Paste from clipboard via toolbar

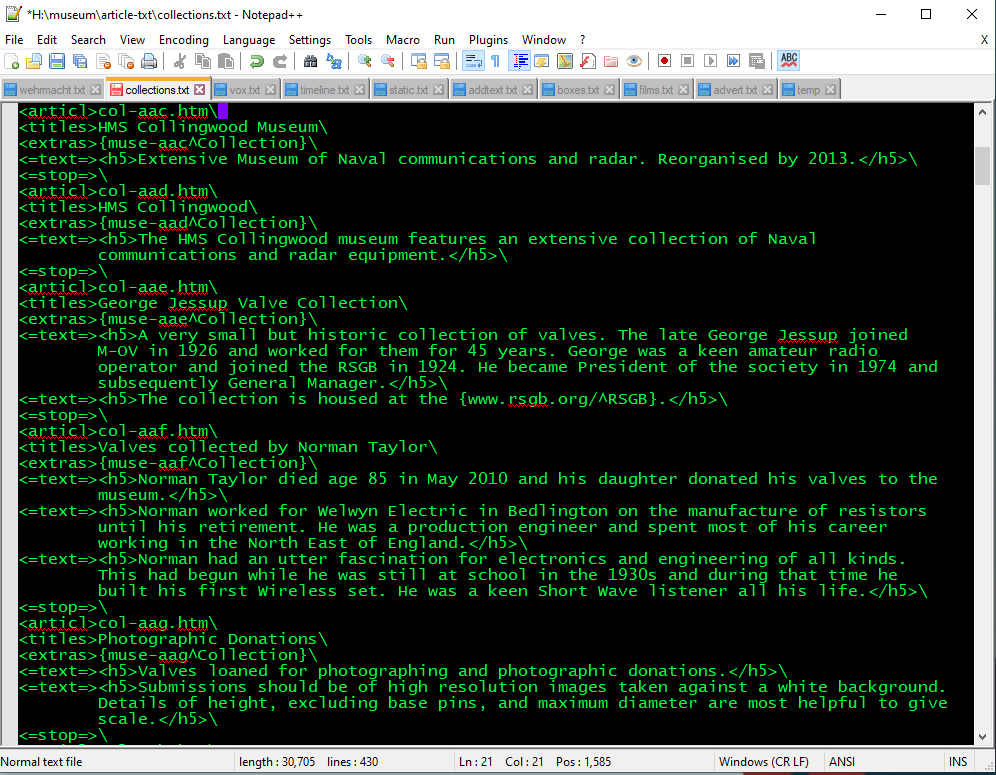pyautogui.click(x=225, y=61)
